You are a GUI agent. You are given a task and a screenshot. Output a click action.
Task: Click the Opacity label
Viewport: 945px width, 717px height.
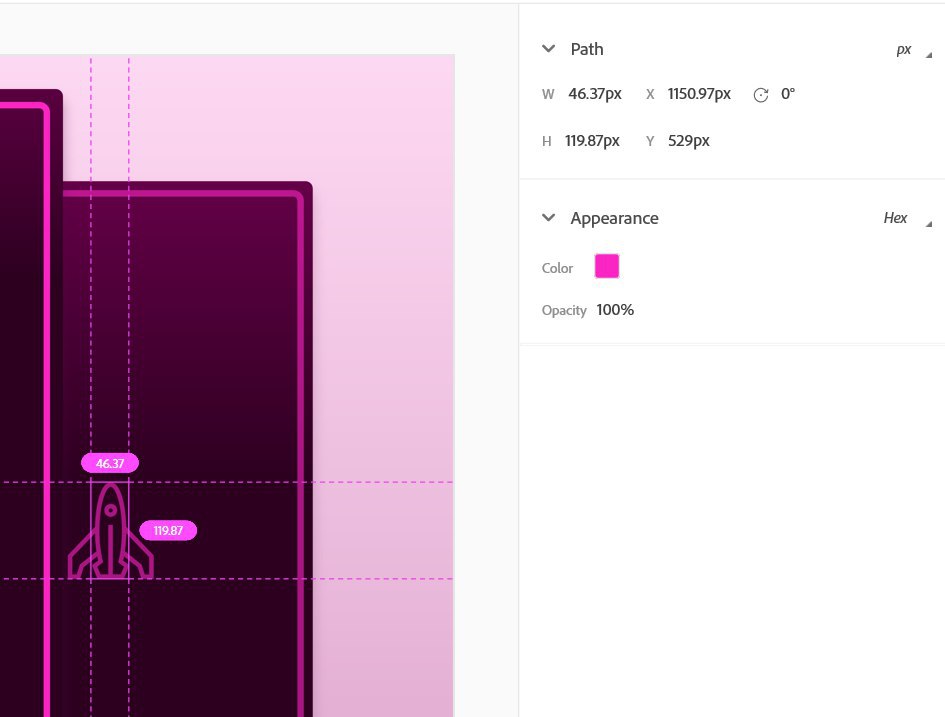pos(564,310)
